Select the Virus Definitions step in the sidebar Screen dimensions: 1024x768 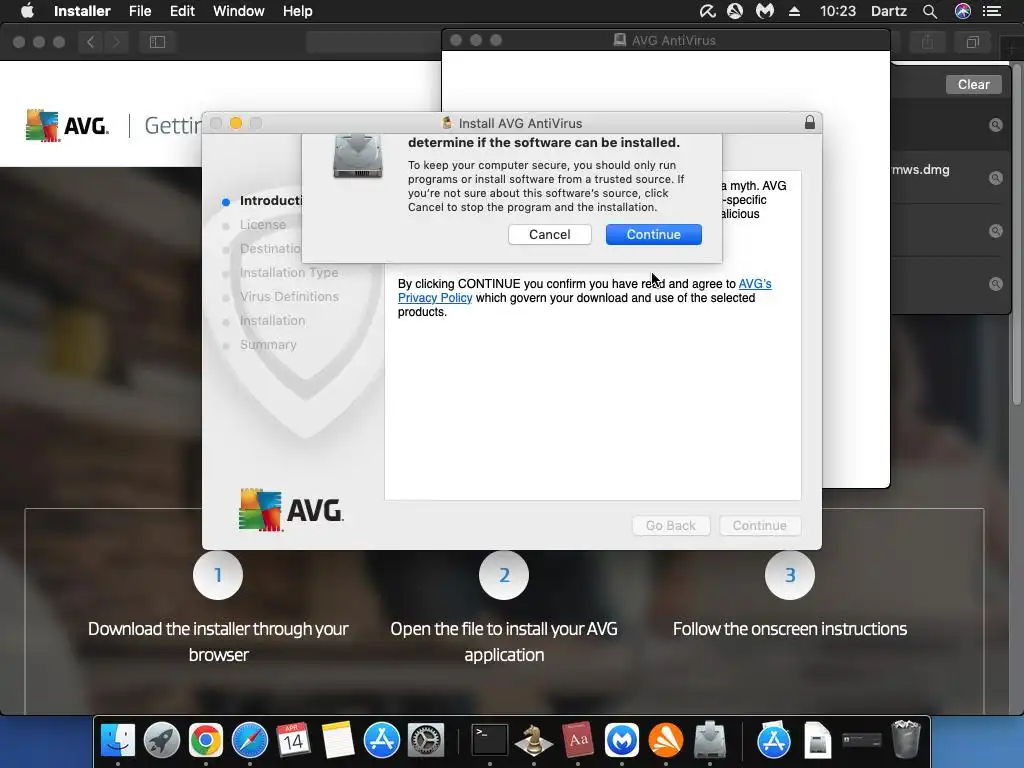click(x=289, y=296)
